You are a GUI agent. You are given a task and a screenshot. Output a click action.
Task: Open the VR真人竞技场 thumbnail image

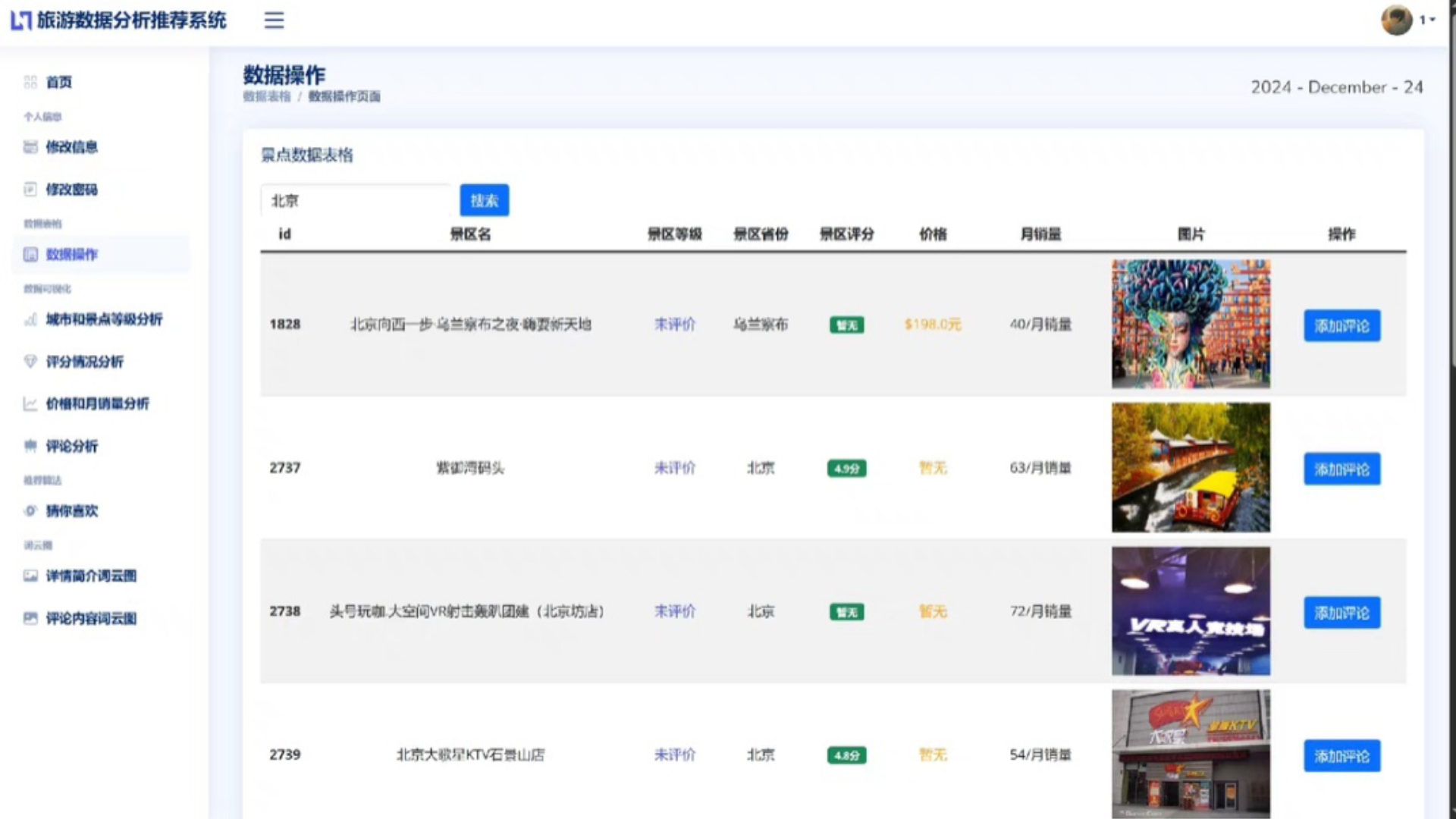click(x=1191, y=611)
